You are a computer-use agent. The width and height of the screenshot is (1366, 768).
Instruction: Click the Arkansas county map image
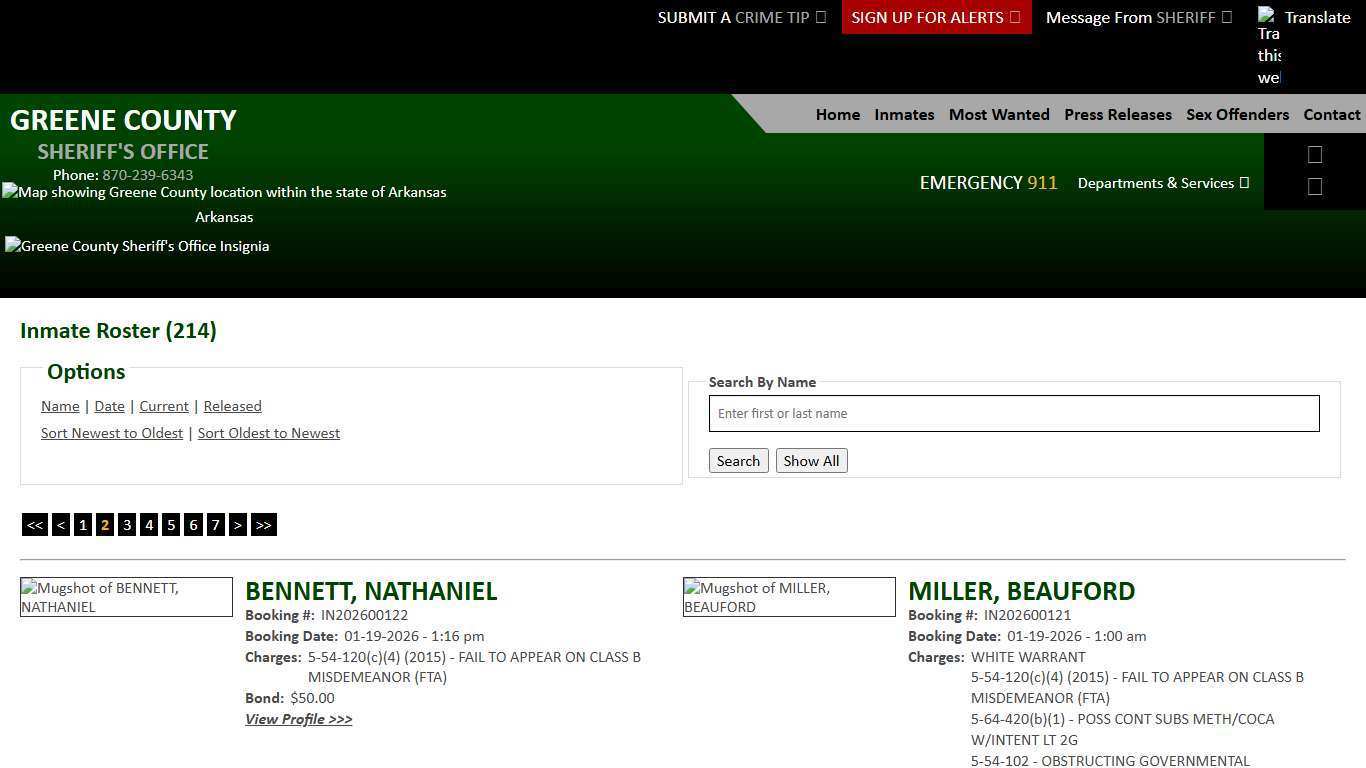(x=224, y=192)
